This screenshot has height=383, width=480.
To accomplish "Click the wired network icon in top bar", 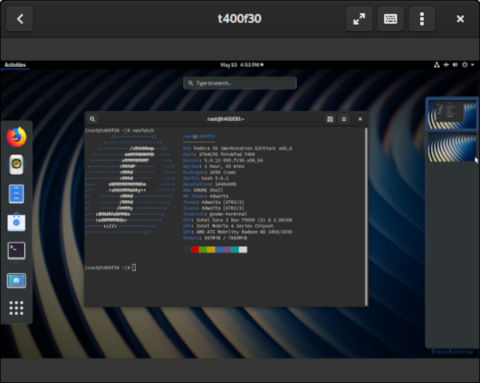I will click(x=437, y=65).
